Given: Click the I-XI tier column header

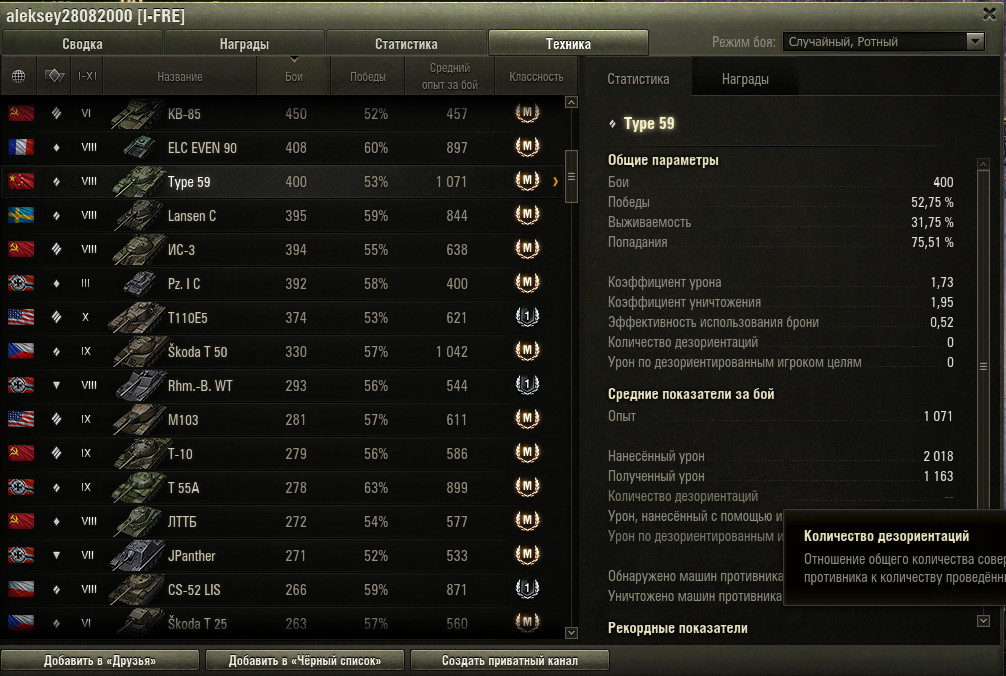Looking at the screenshot, I should pos(87,76).
